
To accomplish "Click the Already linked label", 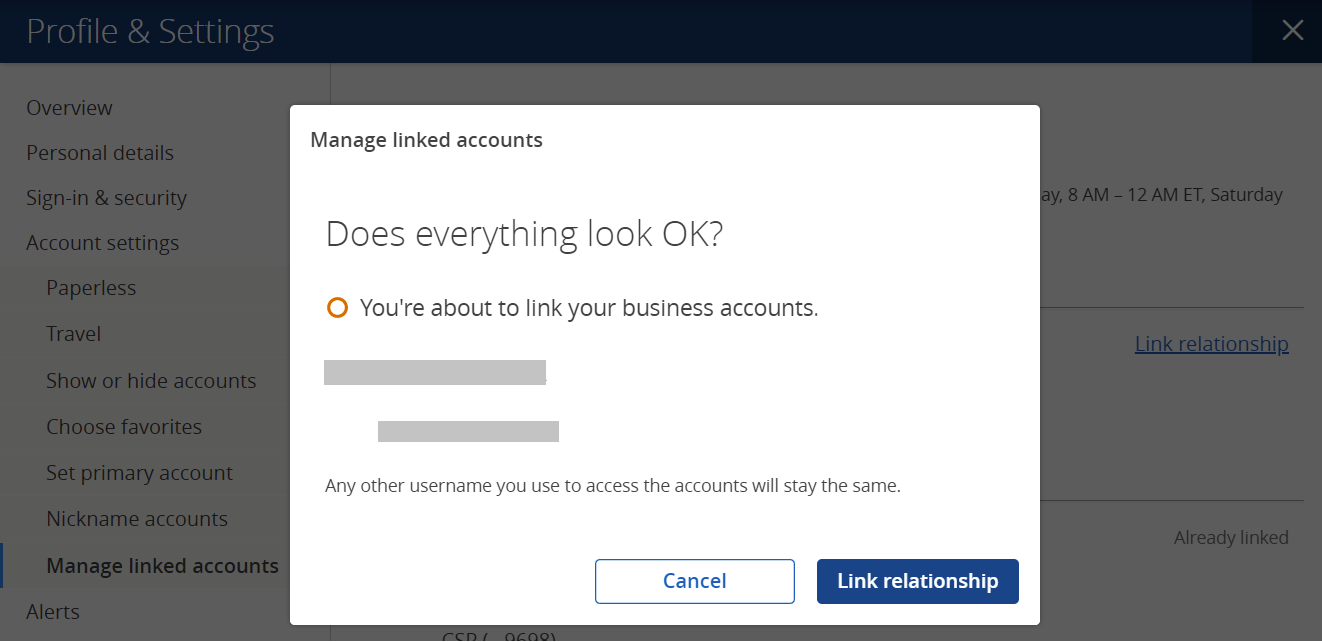I will (x=1231, y=537).
